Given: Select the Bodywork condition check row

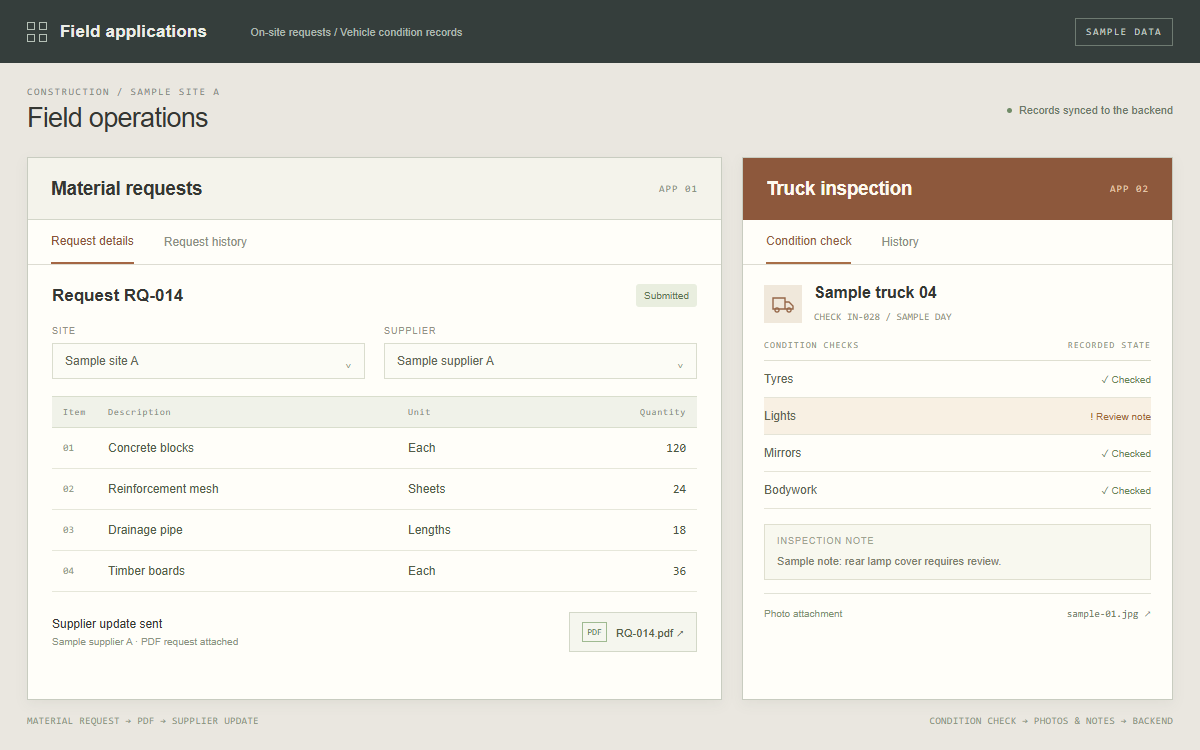Looking at the screenshot, I should (957, 490).
